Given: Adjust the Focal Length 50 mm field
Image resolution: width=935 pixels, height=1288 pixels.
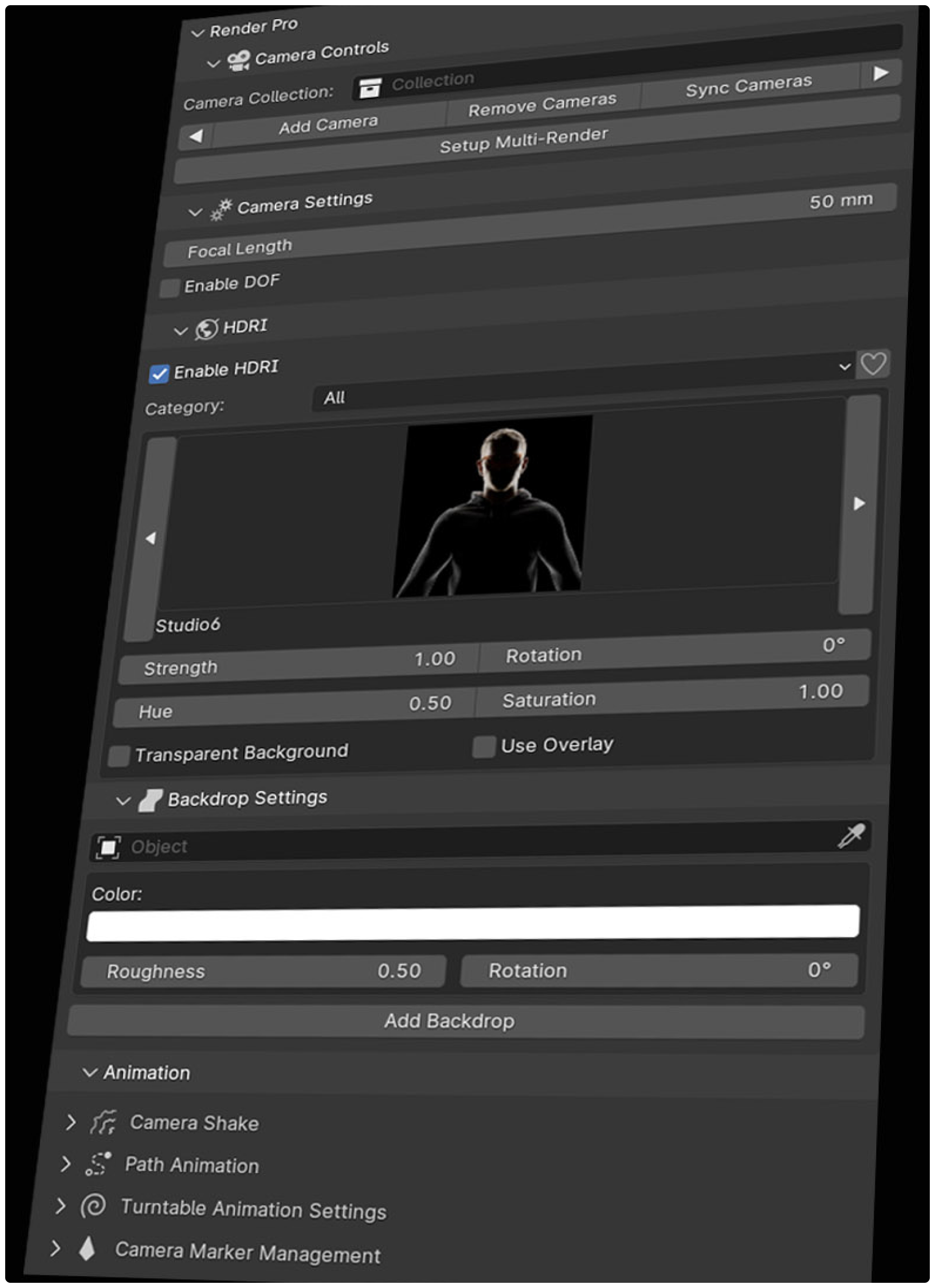Looking at the screenshot, I should tap(531, 225).
